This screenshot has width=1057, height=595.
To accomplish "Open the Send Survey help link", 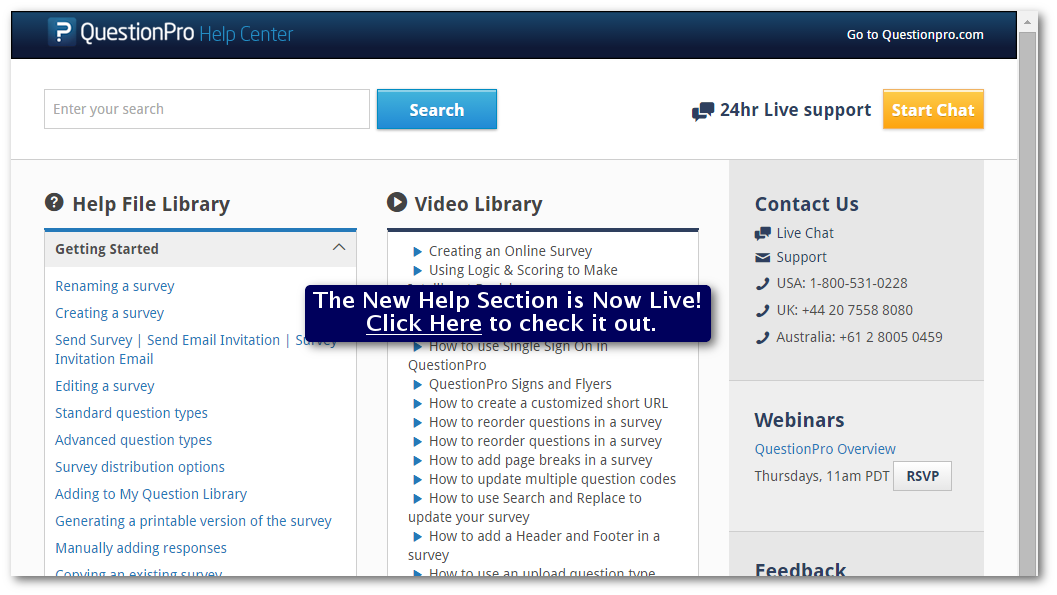I will pyautogui.click(x=94, y=340).
